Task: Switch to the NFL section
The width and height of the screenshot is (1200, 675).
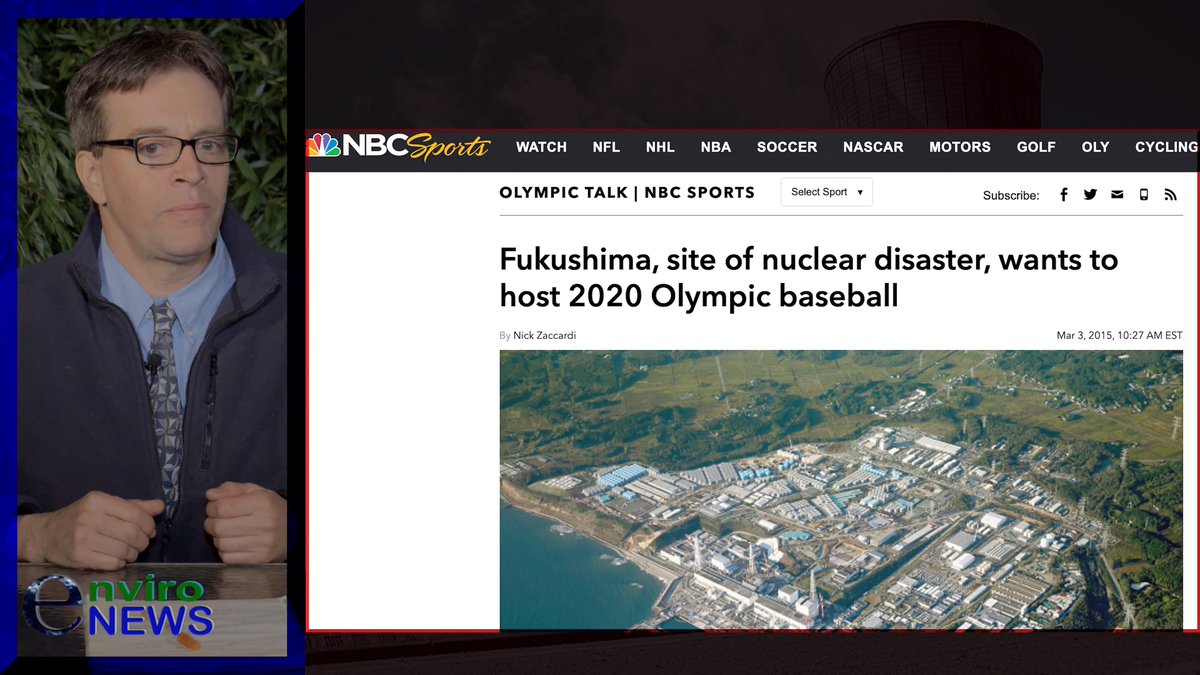Action: click(606, 147)
